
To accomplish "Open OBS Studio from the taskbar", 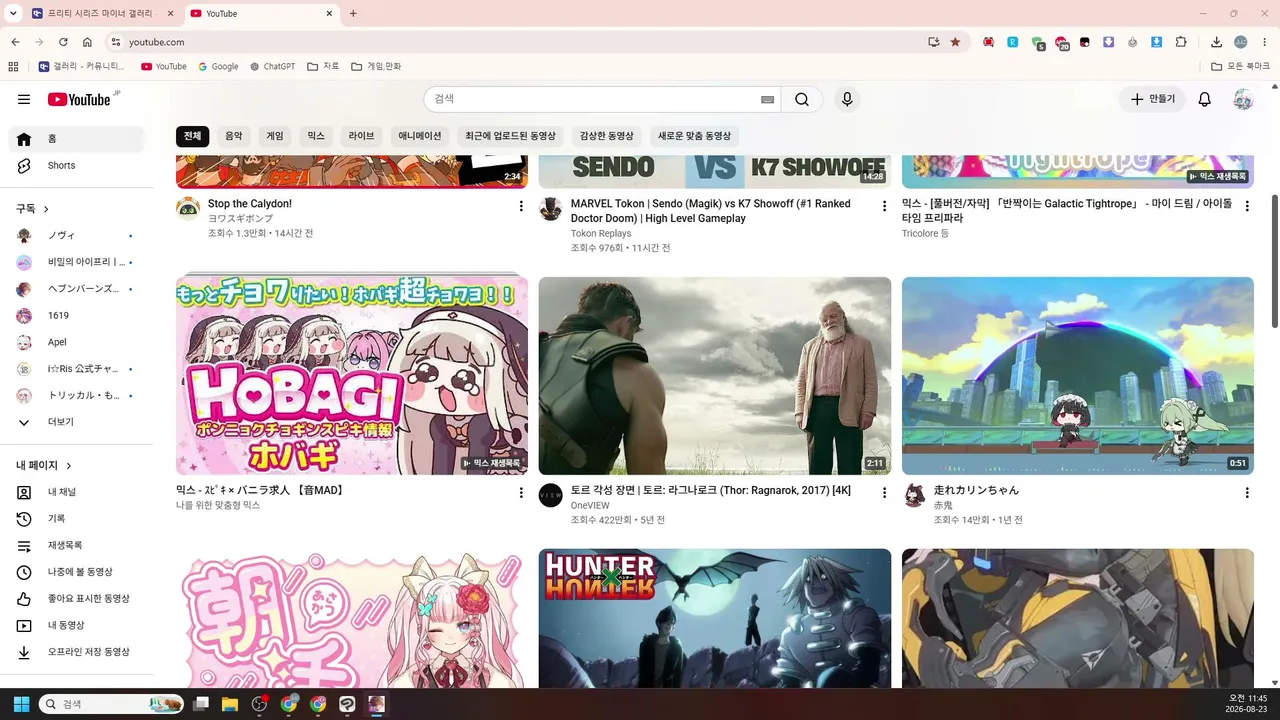I will tap(260, 704).
